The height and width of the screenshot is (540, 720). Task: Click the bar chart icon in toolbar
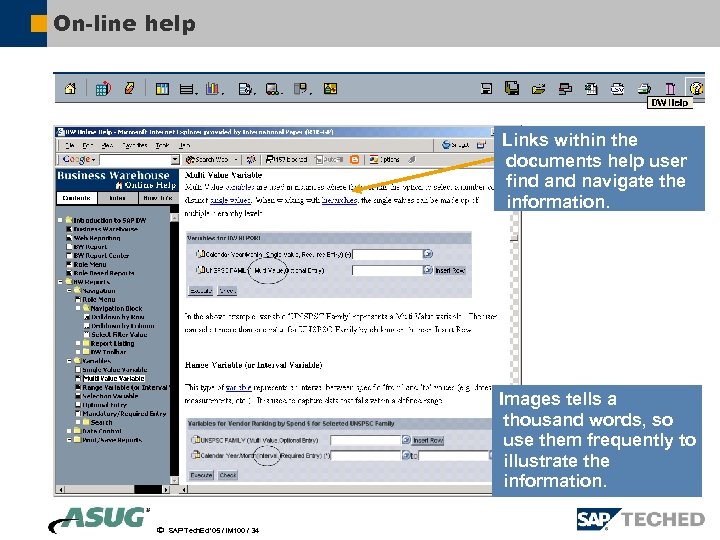[x=213, y=88]
